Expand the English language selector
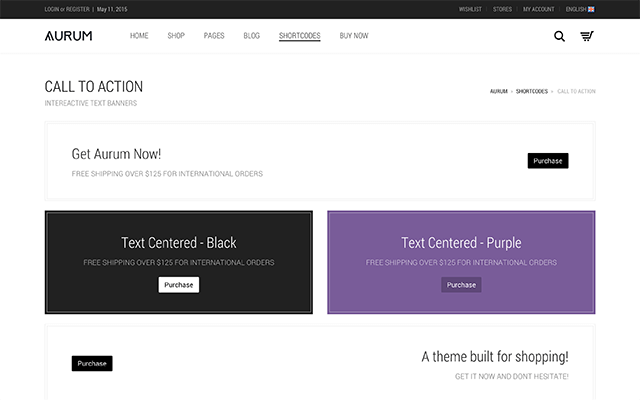The width and height of the screenshot is (640, 400). coord(580,9)
